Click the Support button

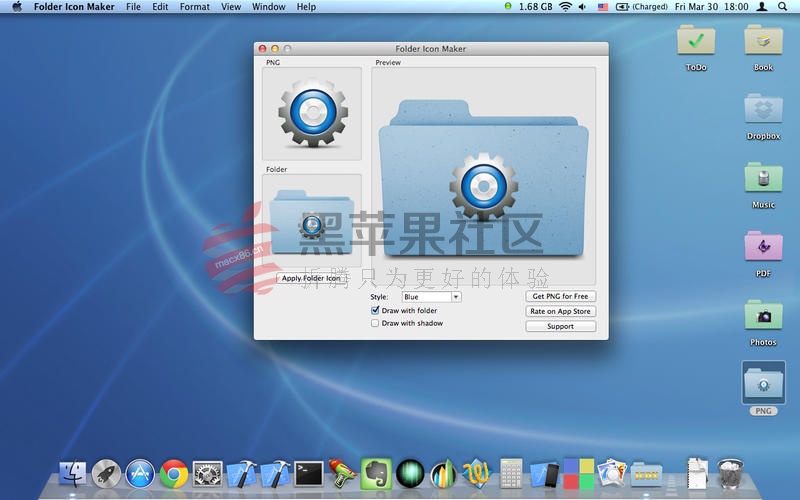560,326
